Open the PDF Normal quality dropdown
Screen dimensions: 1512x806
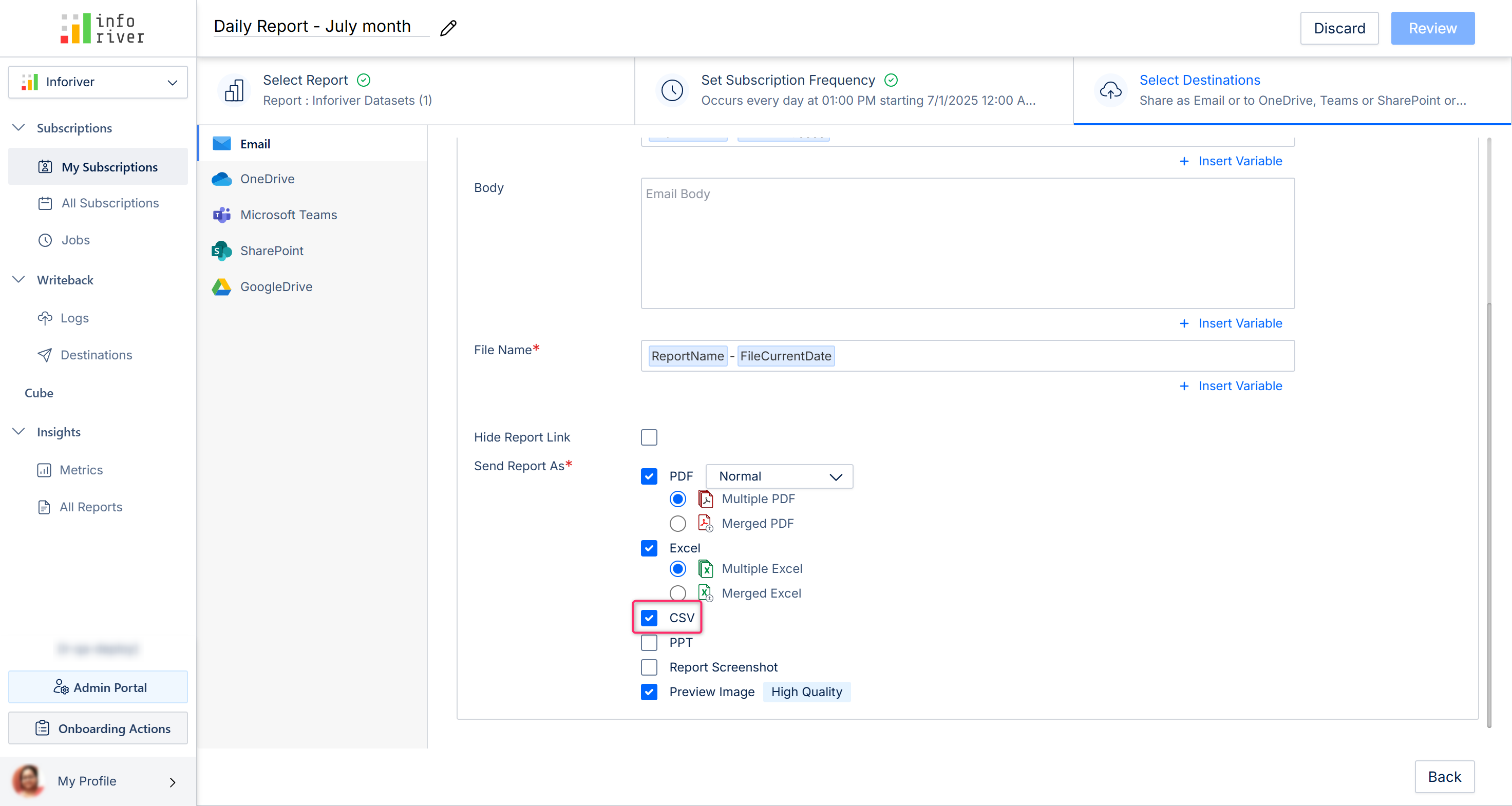(x=779, y=476)
